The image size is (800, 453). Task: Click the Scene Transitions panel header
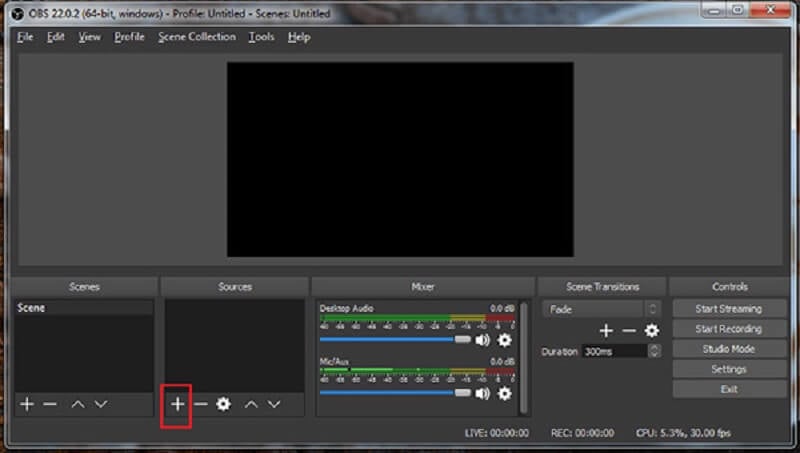tap(603, 287)
